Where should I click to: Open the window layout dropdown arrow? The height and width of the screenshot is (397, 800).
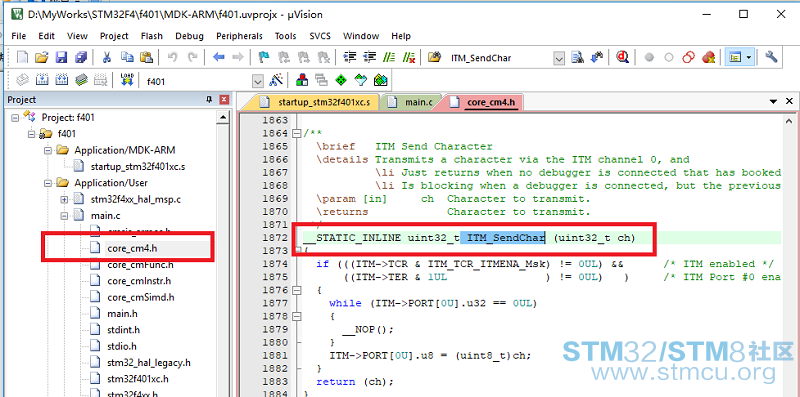coord(748,57)
